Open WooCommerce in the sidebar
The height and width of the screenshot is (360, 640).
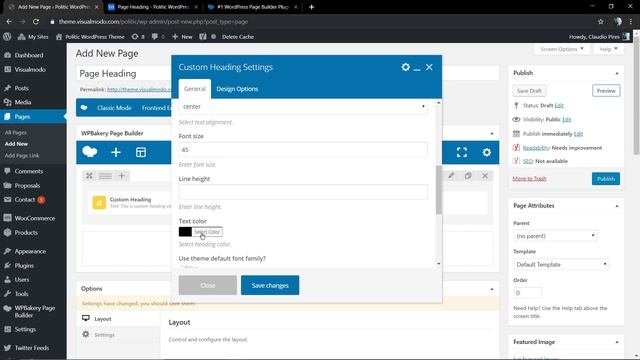click(x=33, y=218)
